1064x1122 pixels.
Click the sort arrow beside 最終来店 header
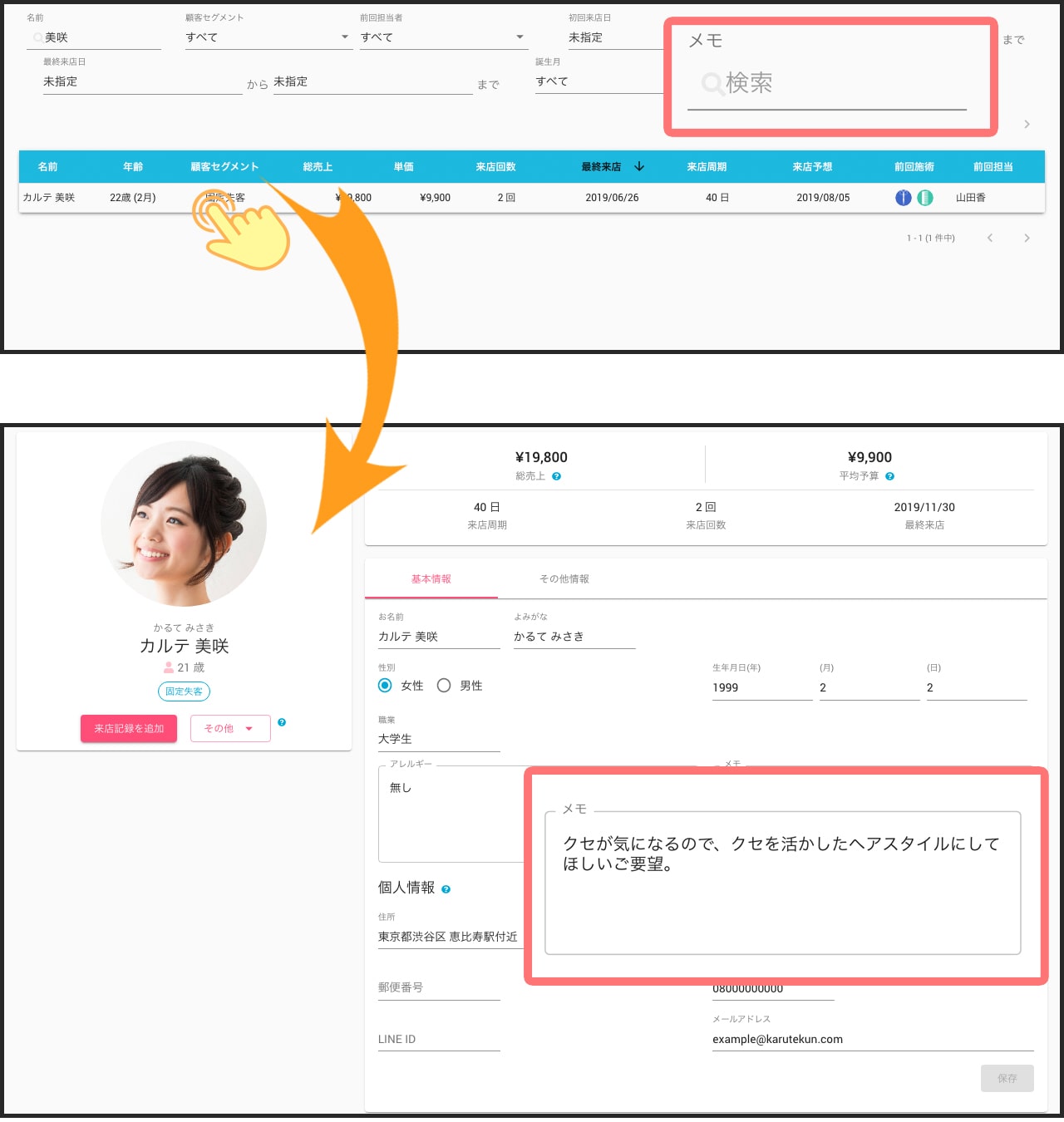(639, 167)
